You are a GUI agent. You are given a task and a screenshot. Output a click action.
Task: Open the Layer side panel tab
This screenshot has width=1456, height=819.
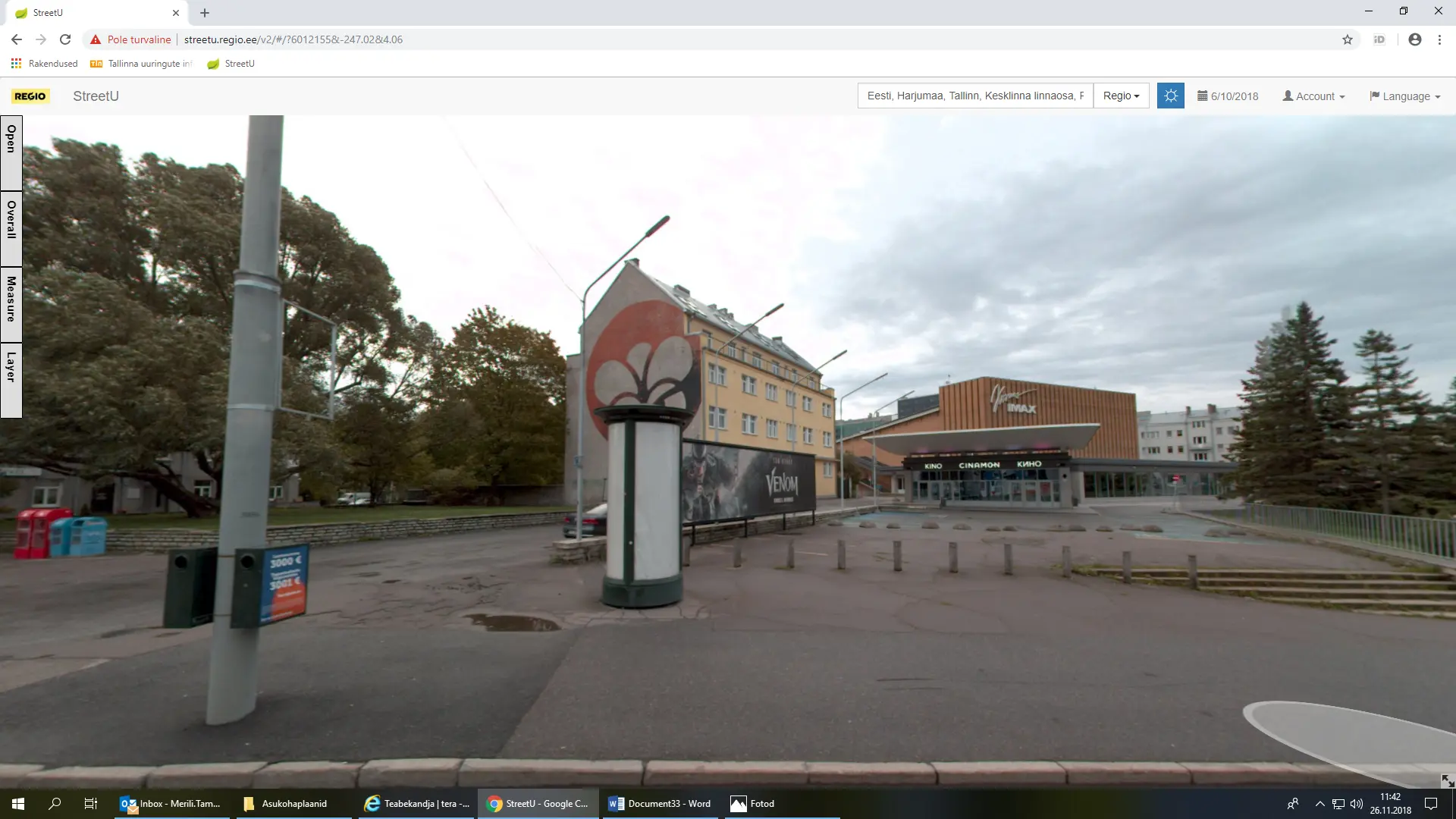tap(11, 379)
